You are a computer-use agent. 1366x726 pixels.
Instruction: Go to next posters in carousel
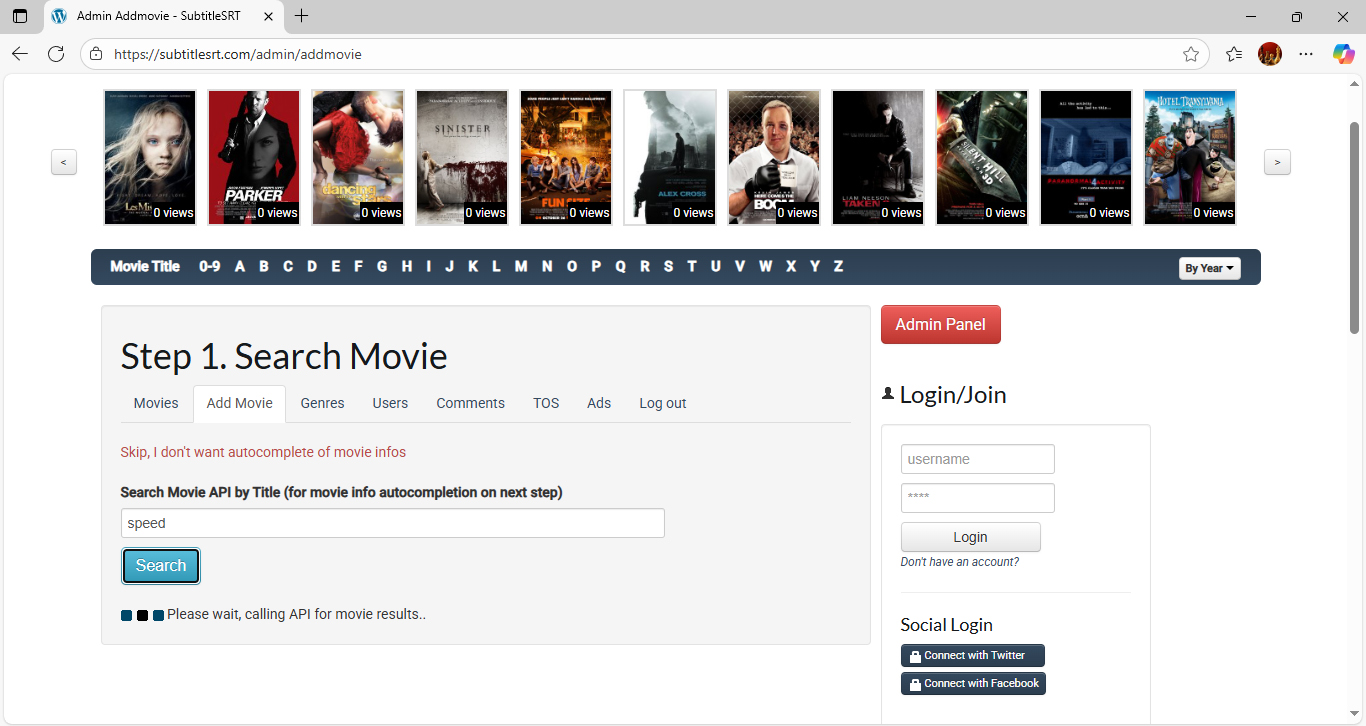(1277, 162)
